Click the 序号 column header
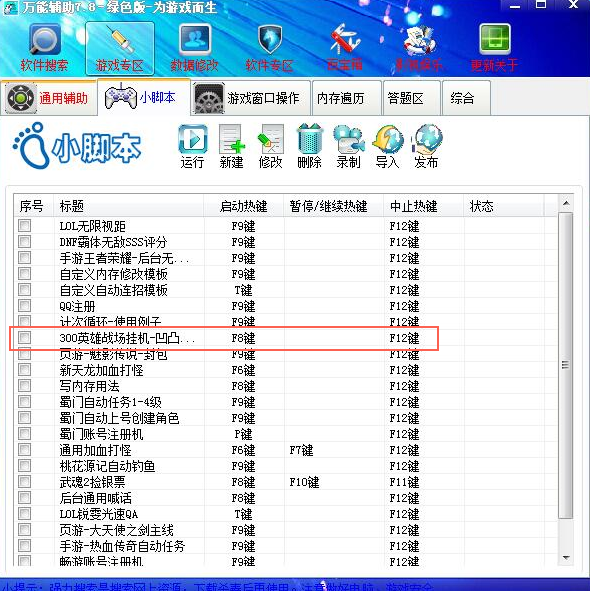 [x=34, y=206]
